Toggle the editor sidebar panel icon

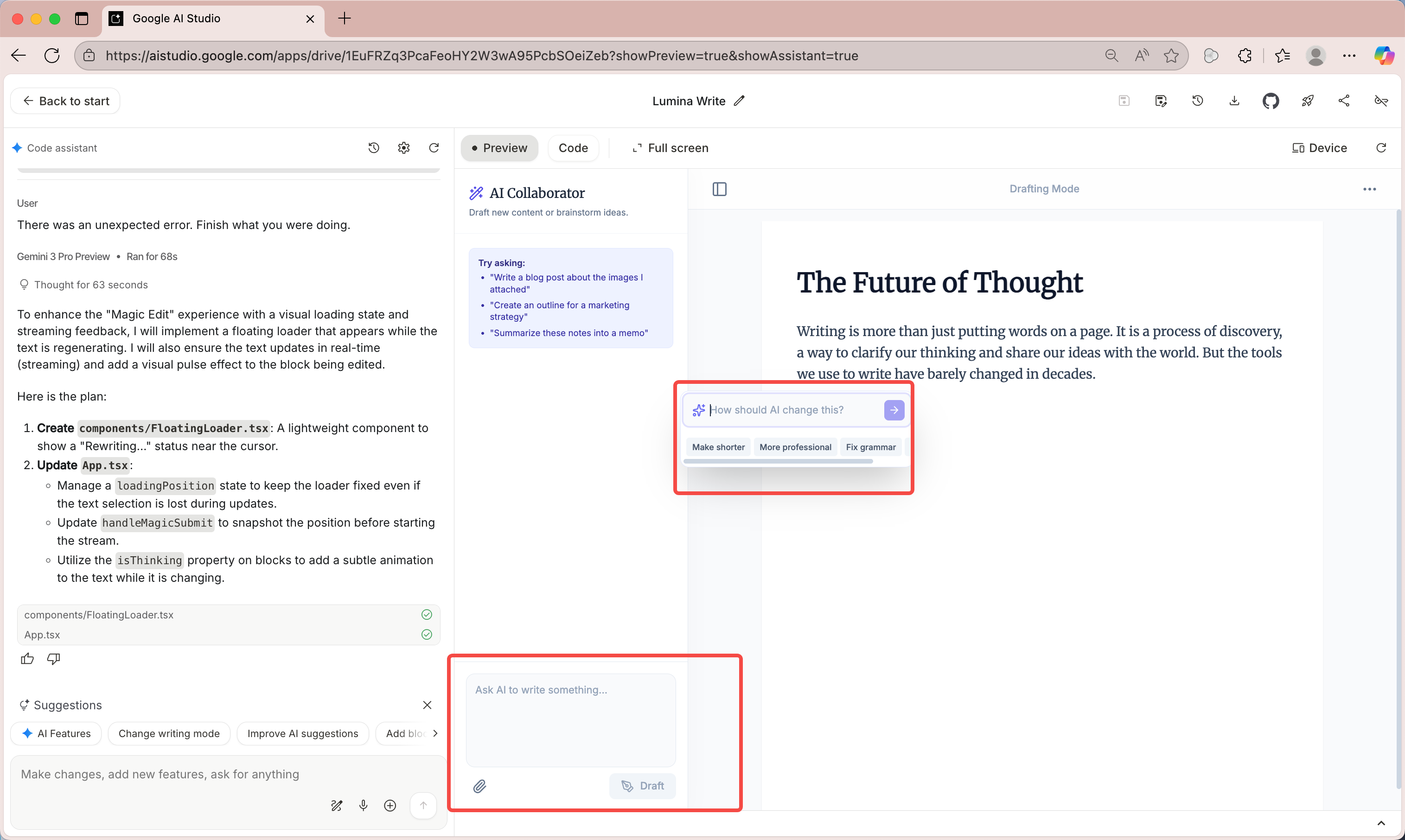click(719, 189)
